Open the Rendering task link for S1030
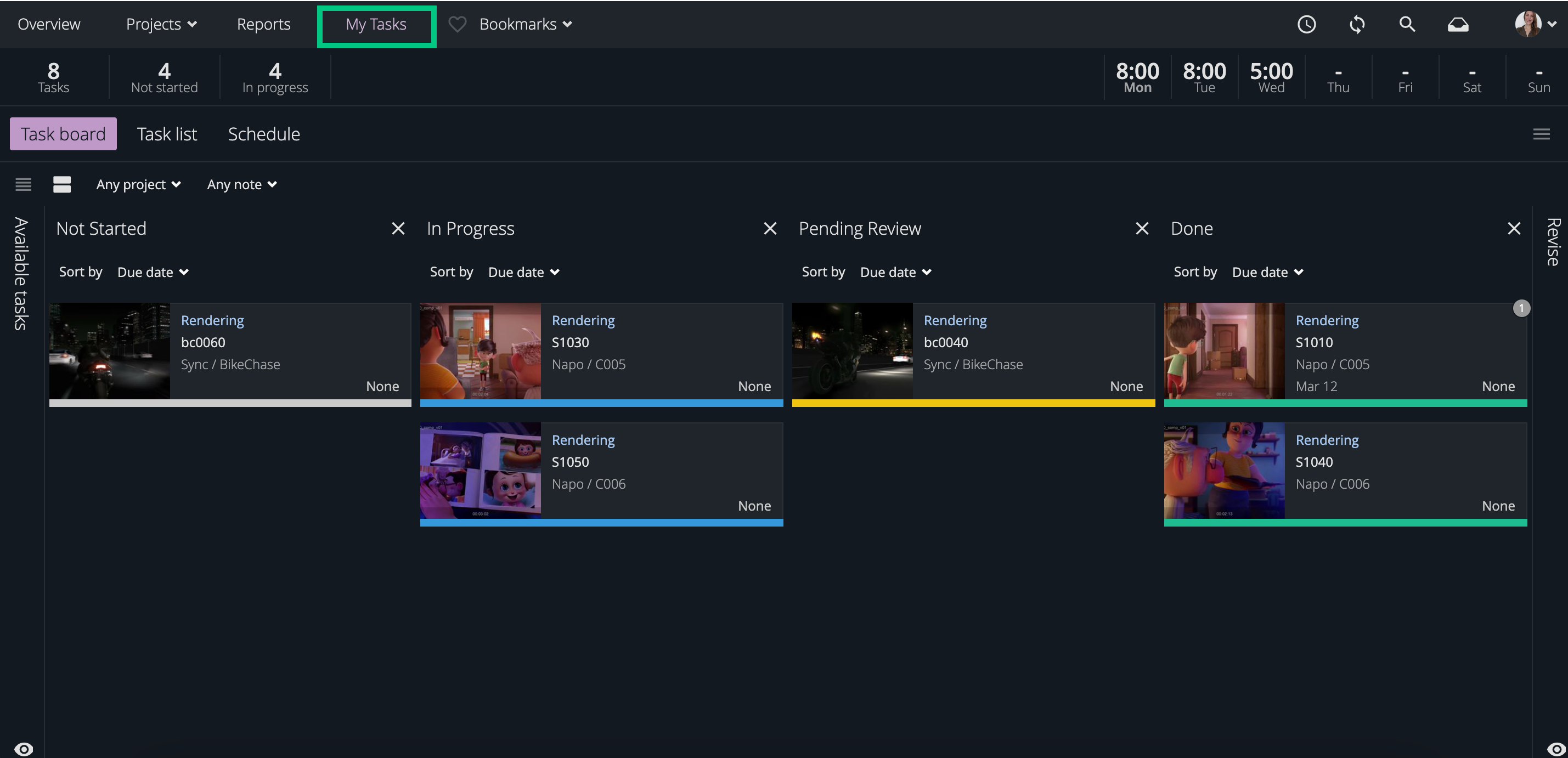 click(583, 320)
